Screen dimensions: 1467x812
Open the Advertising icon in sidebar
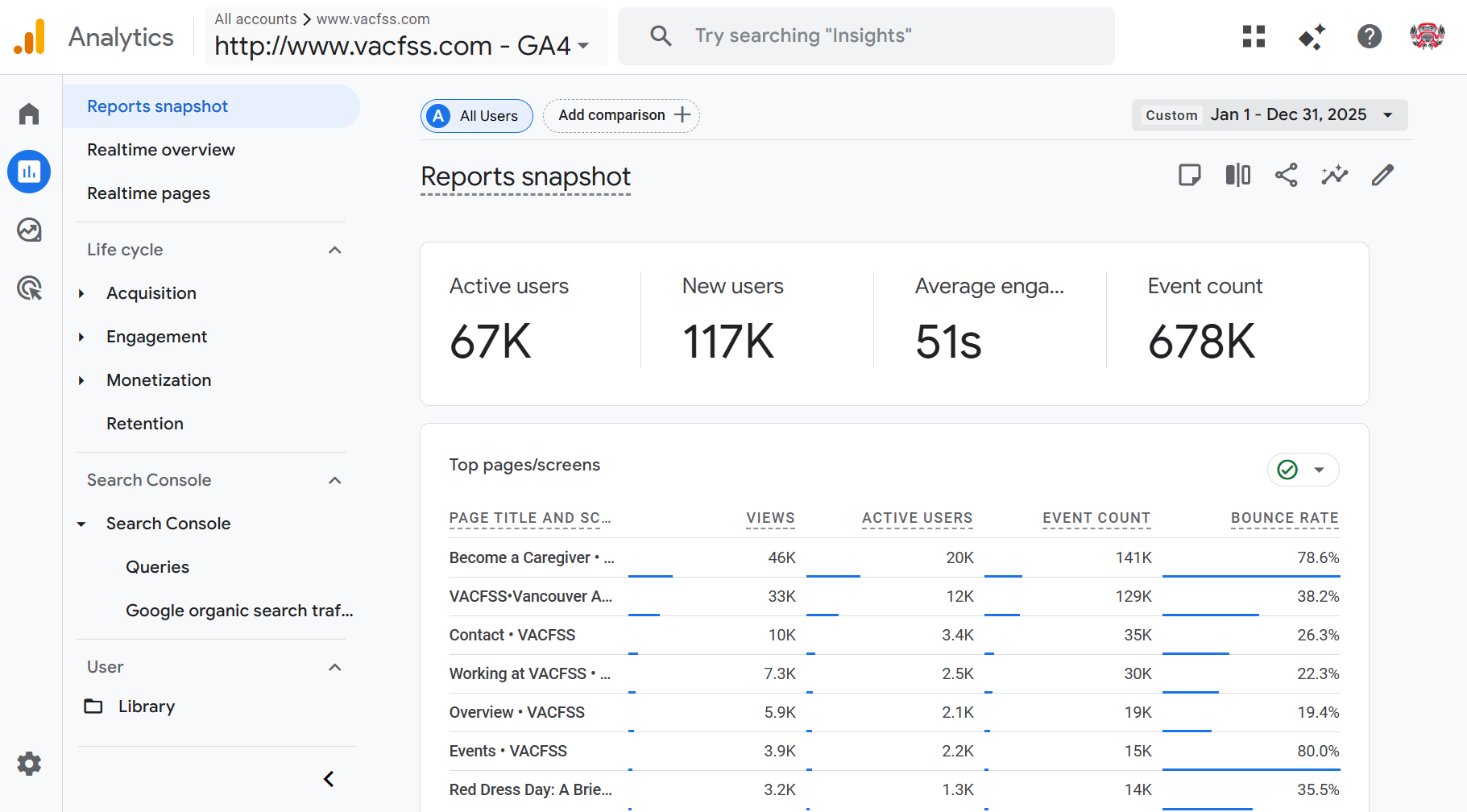(x=29, y=288)
